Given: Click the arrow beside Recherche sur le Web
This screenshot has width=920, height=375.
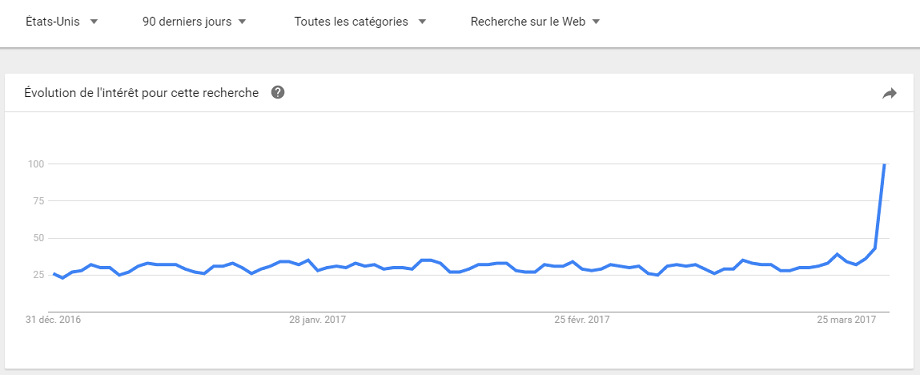Looking at the screenshot, I should (596, 22).
